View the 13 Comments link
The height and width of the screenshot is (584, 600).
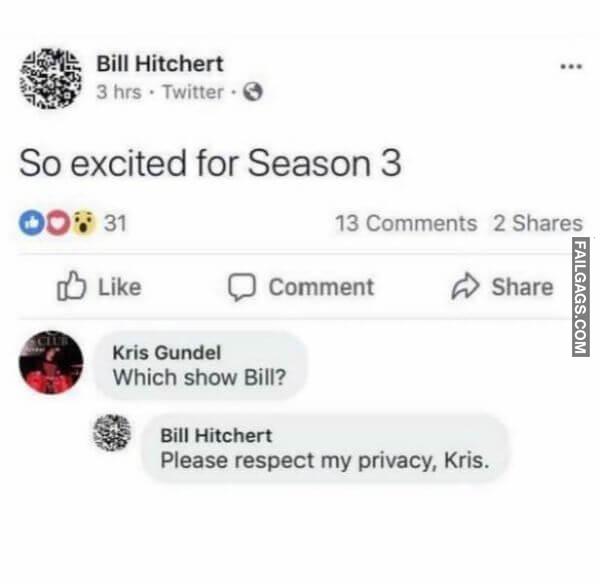point(406,223)
